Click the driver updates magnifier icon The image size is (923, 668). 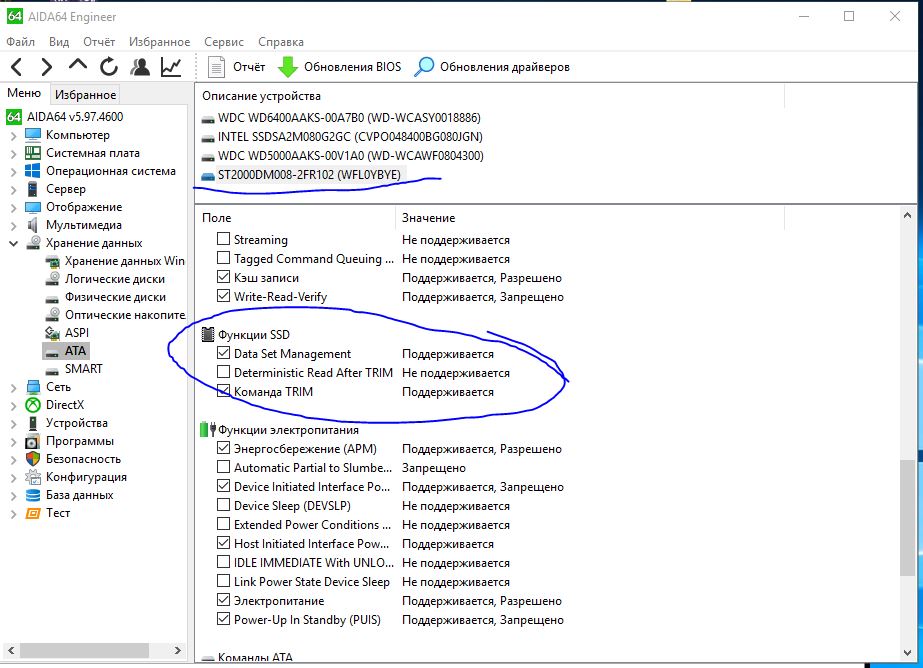tap(424, 67)
